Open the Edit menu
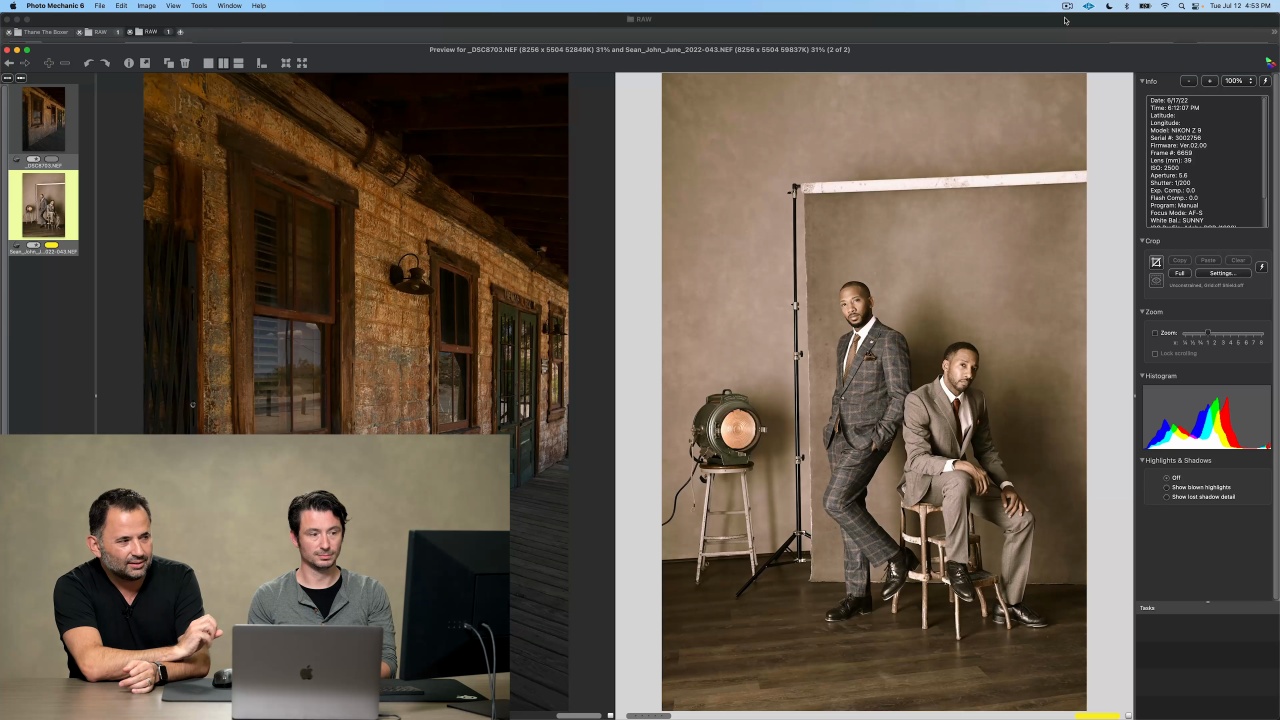 (121, 6)
